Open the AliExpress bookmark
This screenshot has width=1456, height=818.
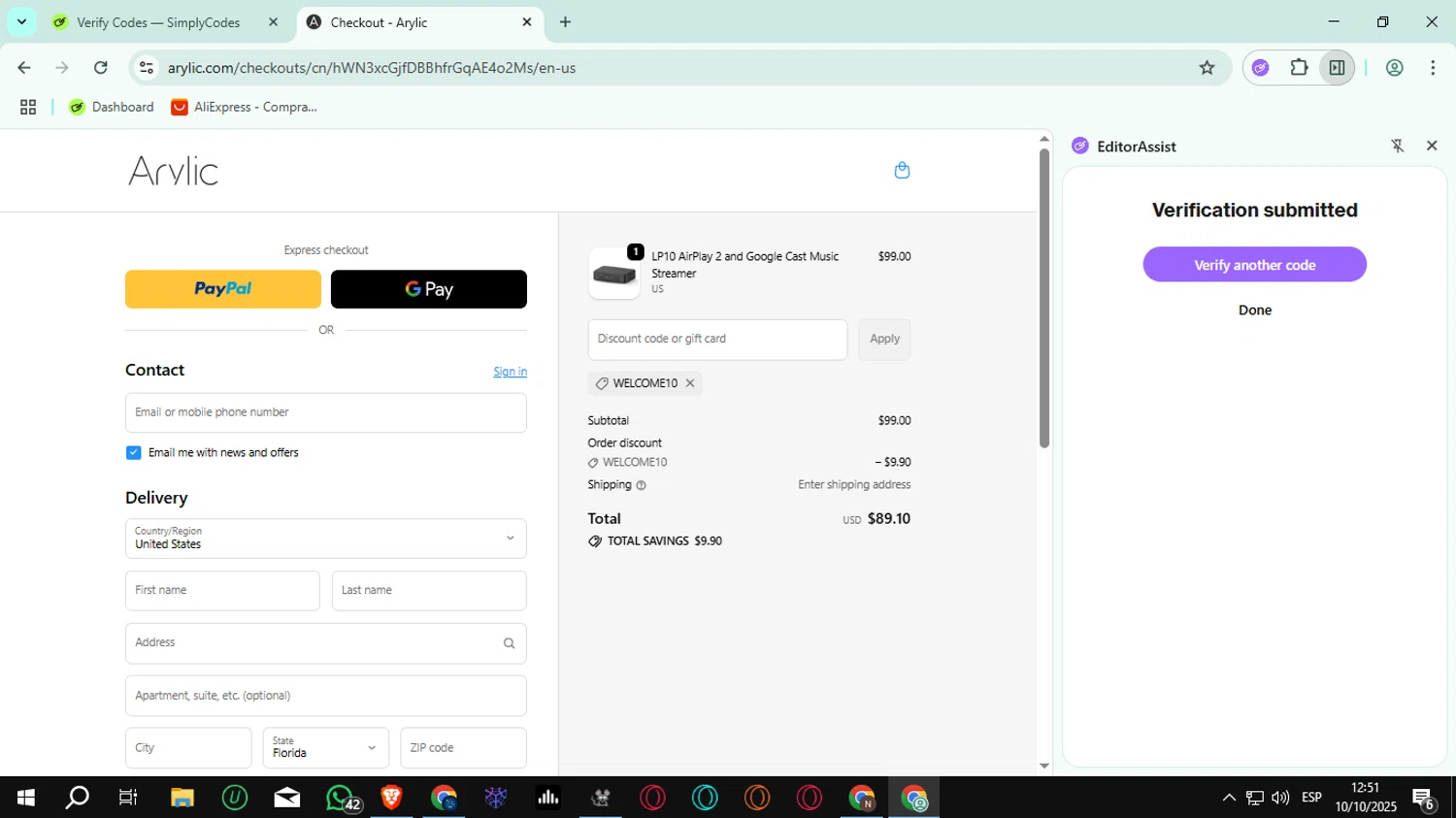tap(245, 107)
